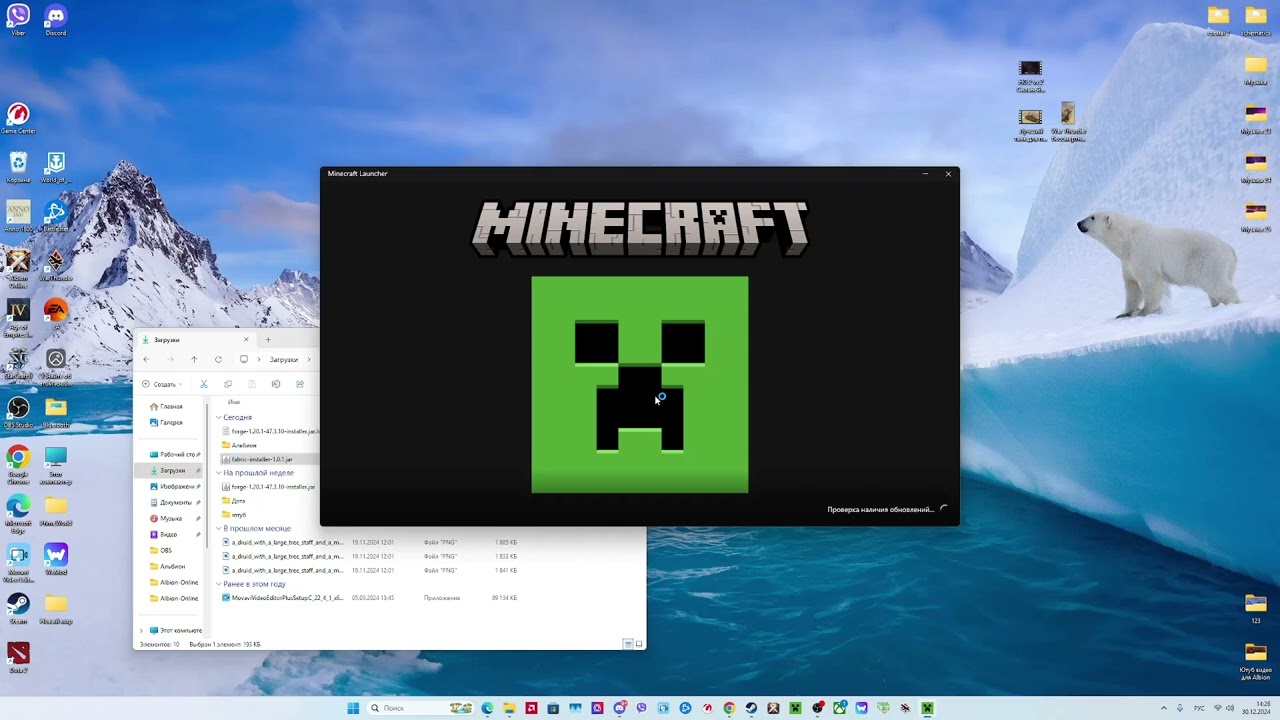Open the Viber desktop shortcut

18,20
